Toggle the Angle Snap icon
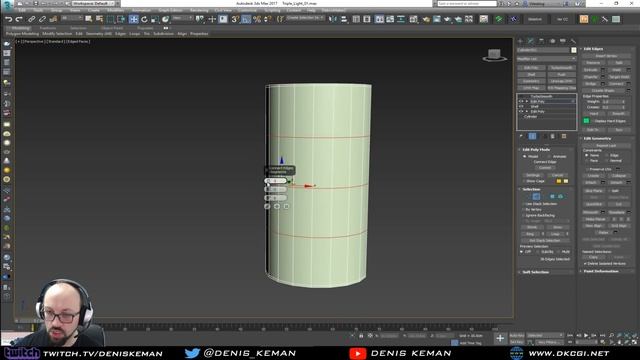 coord(246,19)
